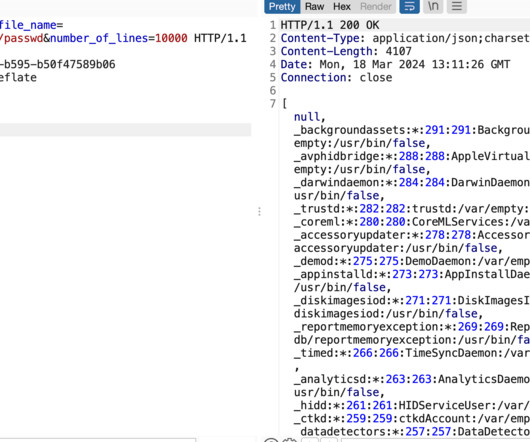Click the _darwindaemon entry in the response
The width and height of the screenshot is (530, 442).
[x=412, y=182]
